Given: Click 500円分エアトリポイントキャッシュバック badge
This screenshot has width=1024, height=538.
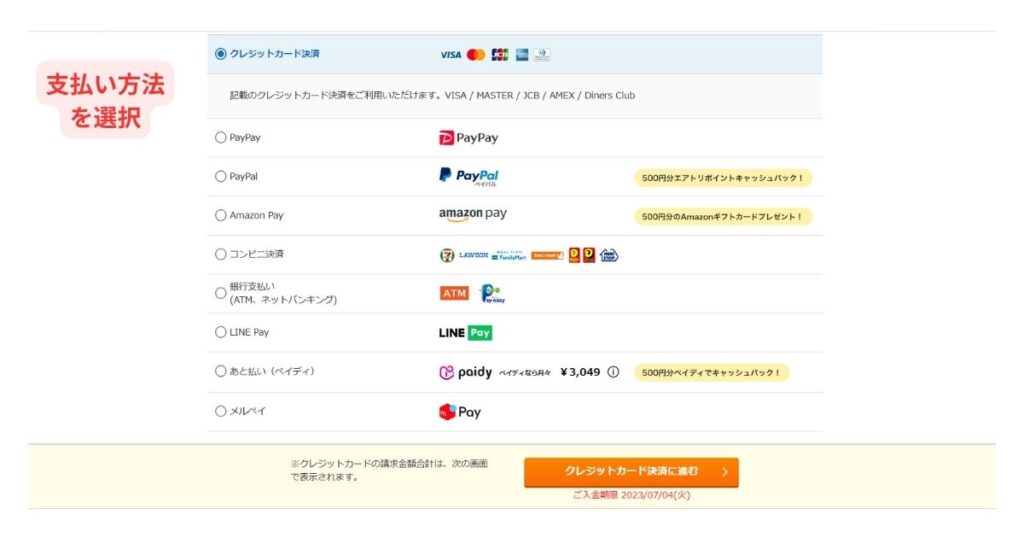Looking at the screenshot, I should [x=723, y=178].
